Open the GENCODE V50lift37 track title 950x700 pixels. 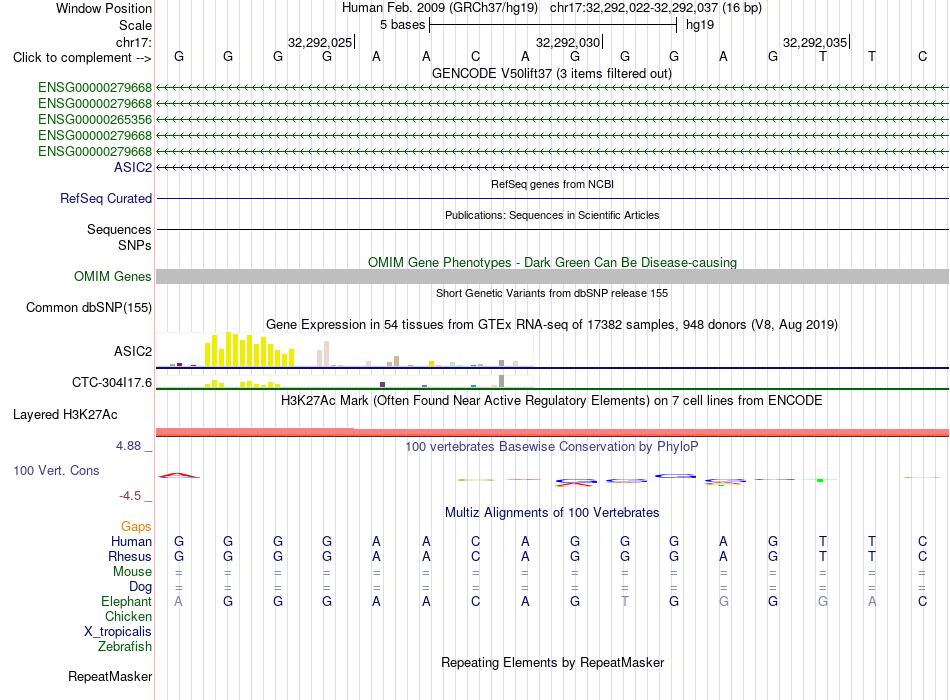(x=551, y=73)
